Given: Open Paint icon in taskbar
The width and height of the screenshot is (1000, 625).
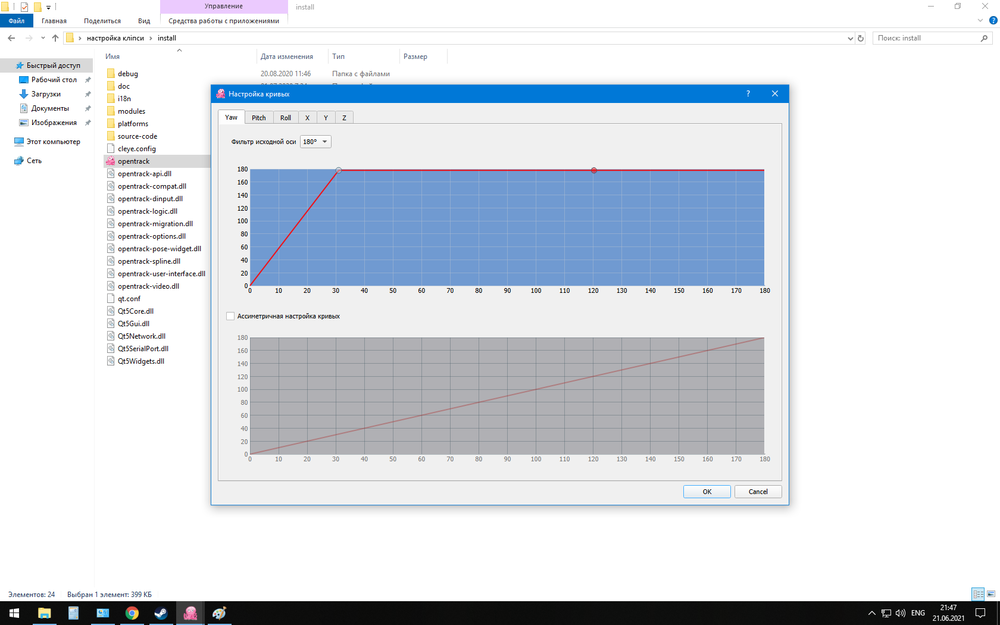Looking at the screenshot, I should 219,613.
